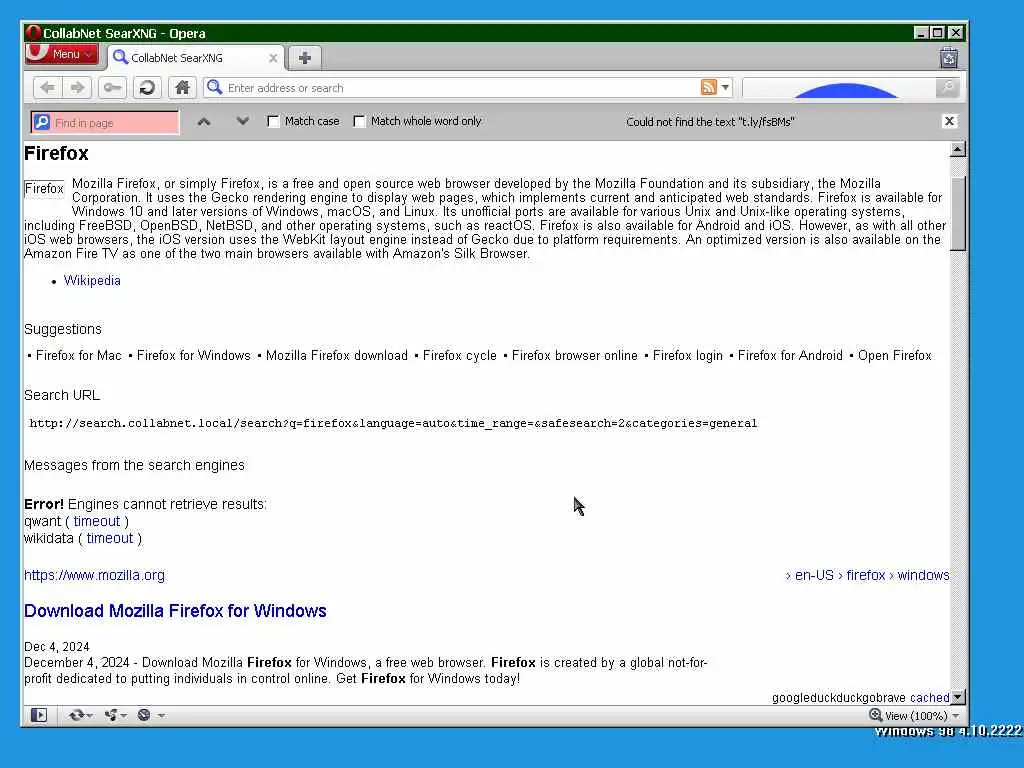1024x768 pixels.
Task: Open the Opera Link sync icon dropdown
Action: pos(80,715)
